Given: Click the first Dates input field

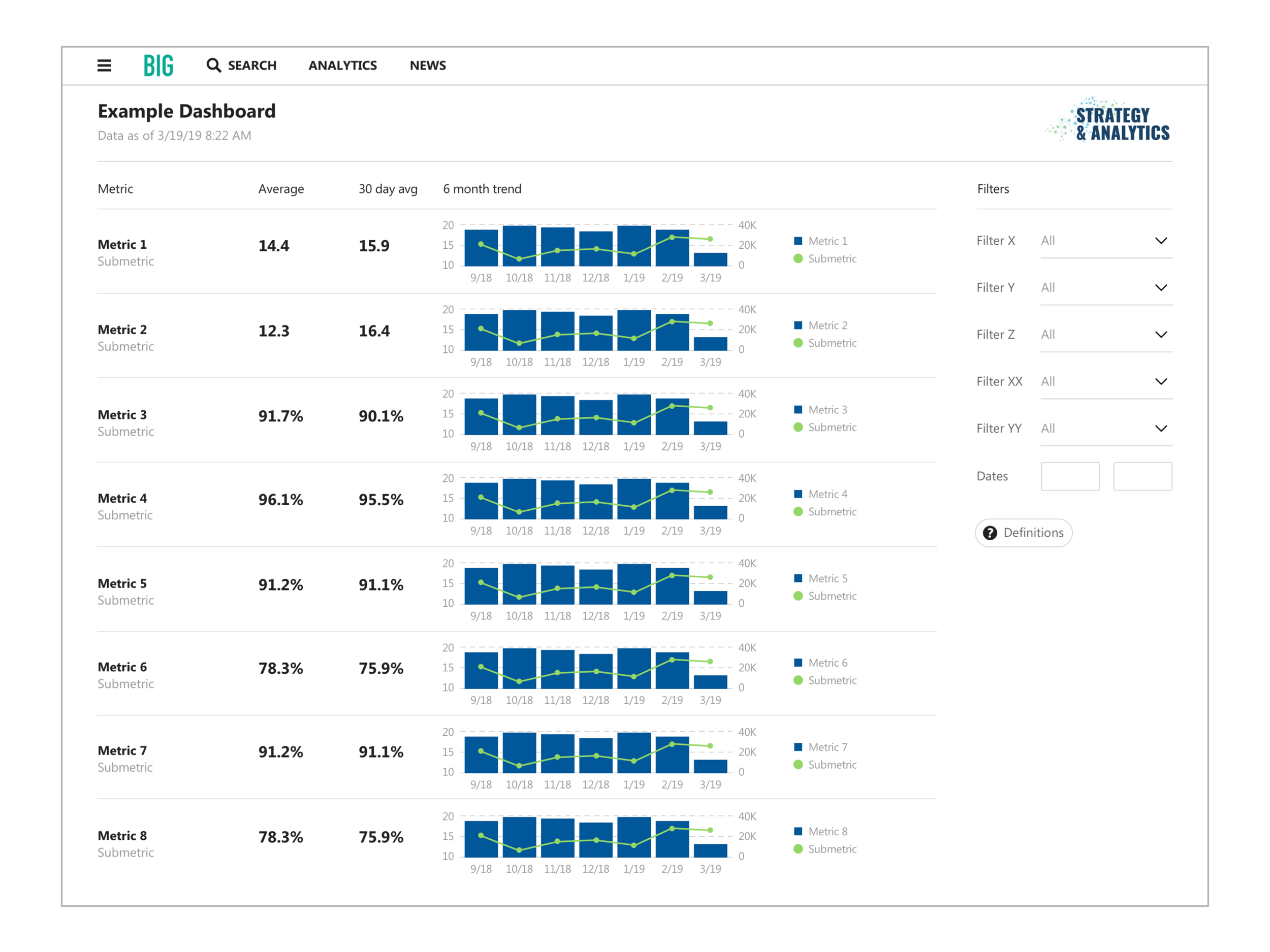Looking at the screenshot, I should point(1070,476).
